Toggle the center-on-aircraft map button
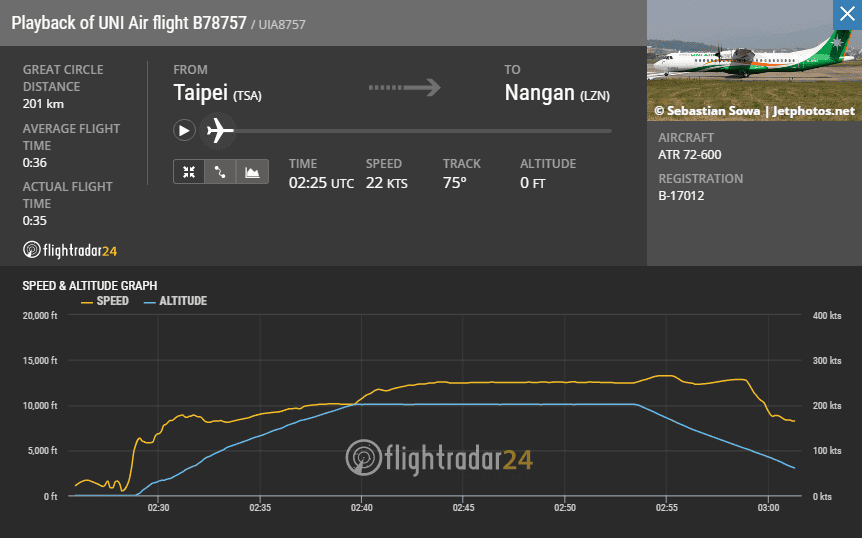The image size is (862, 538). (188, 172)
